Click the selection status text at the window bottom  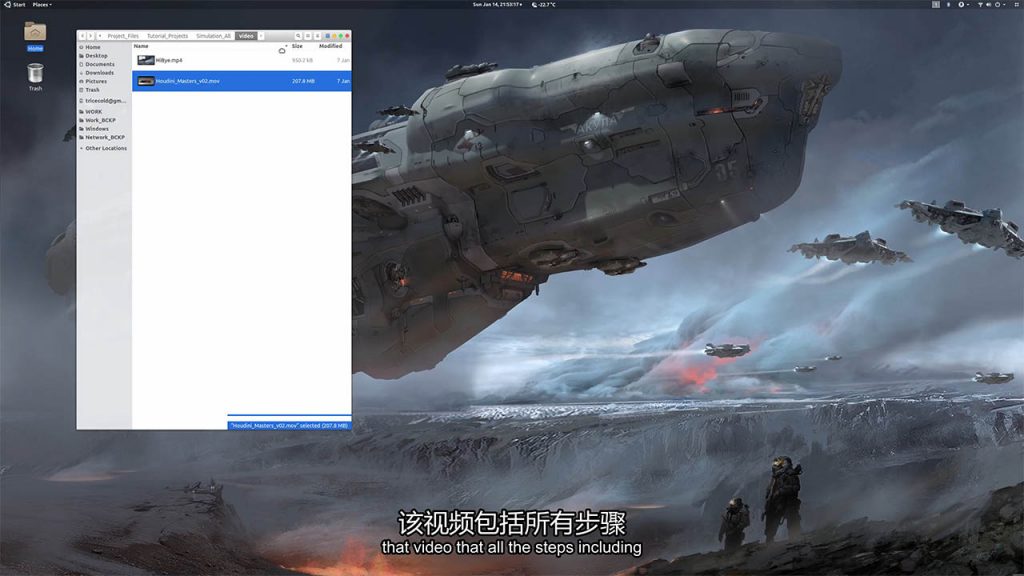tap(289, 426)
